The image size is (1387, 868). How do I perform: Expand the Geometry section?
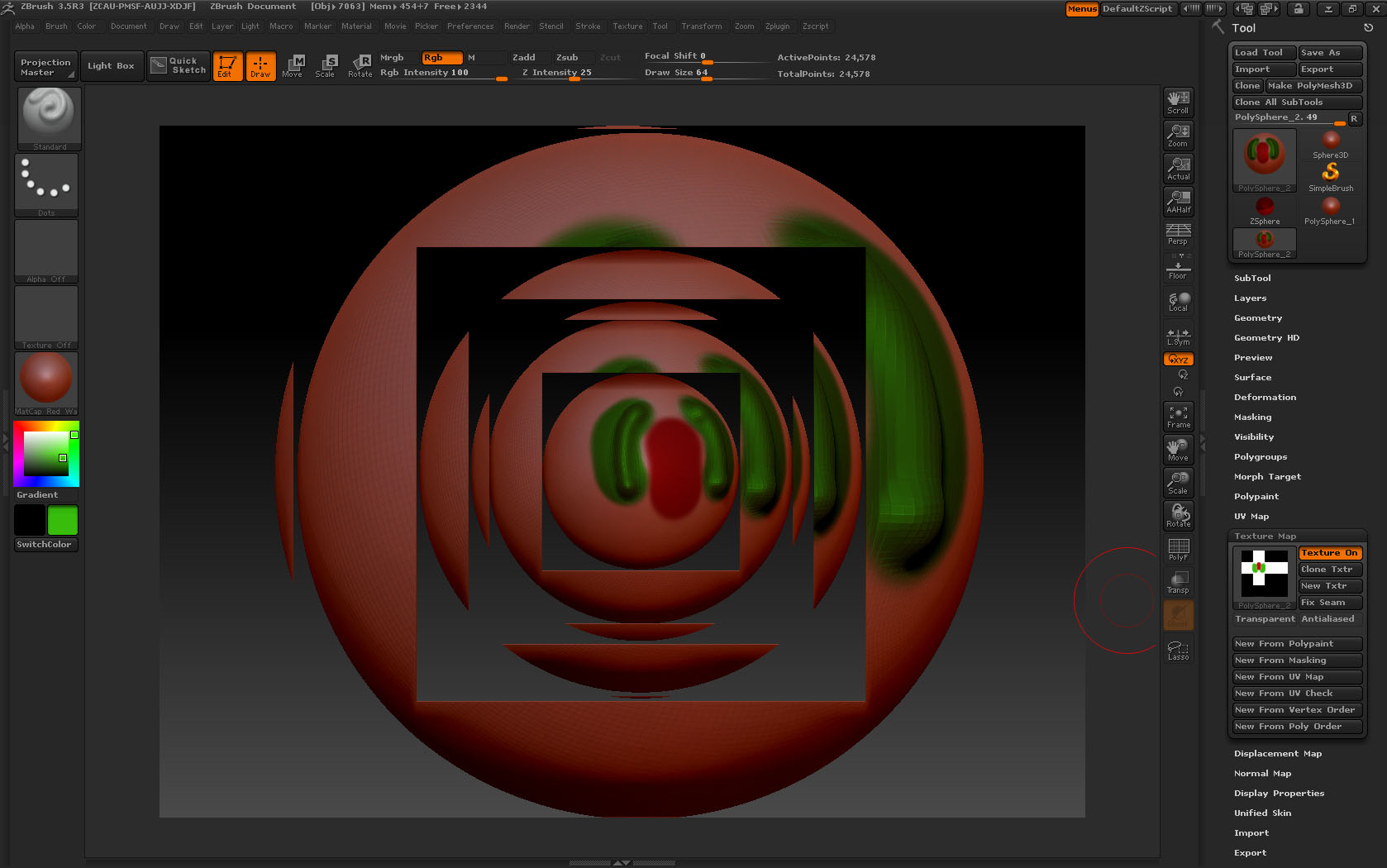[x=1258, y=318]
